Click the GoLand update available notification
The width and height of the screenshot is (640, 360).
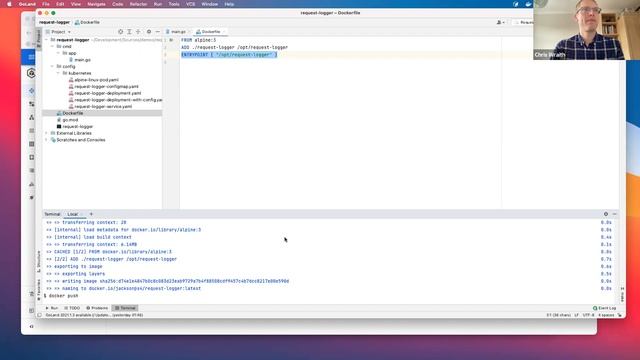(x=94, y=315)
